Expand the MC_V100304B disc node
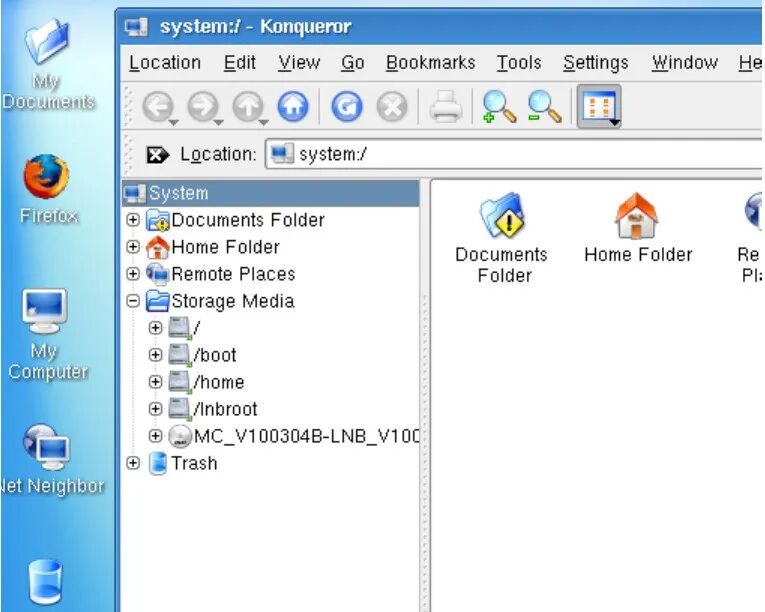 pyautogui.click(x=155, y=435)
